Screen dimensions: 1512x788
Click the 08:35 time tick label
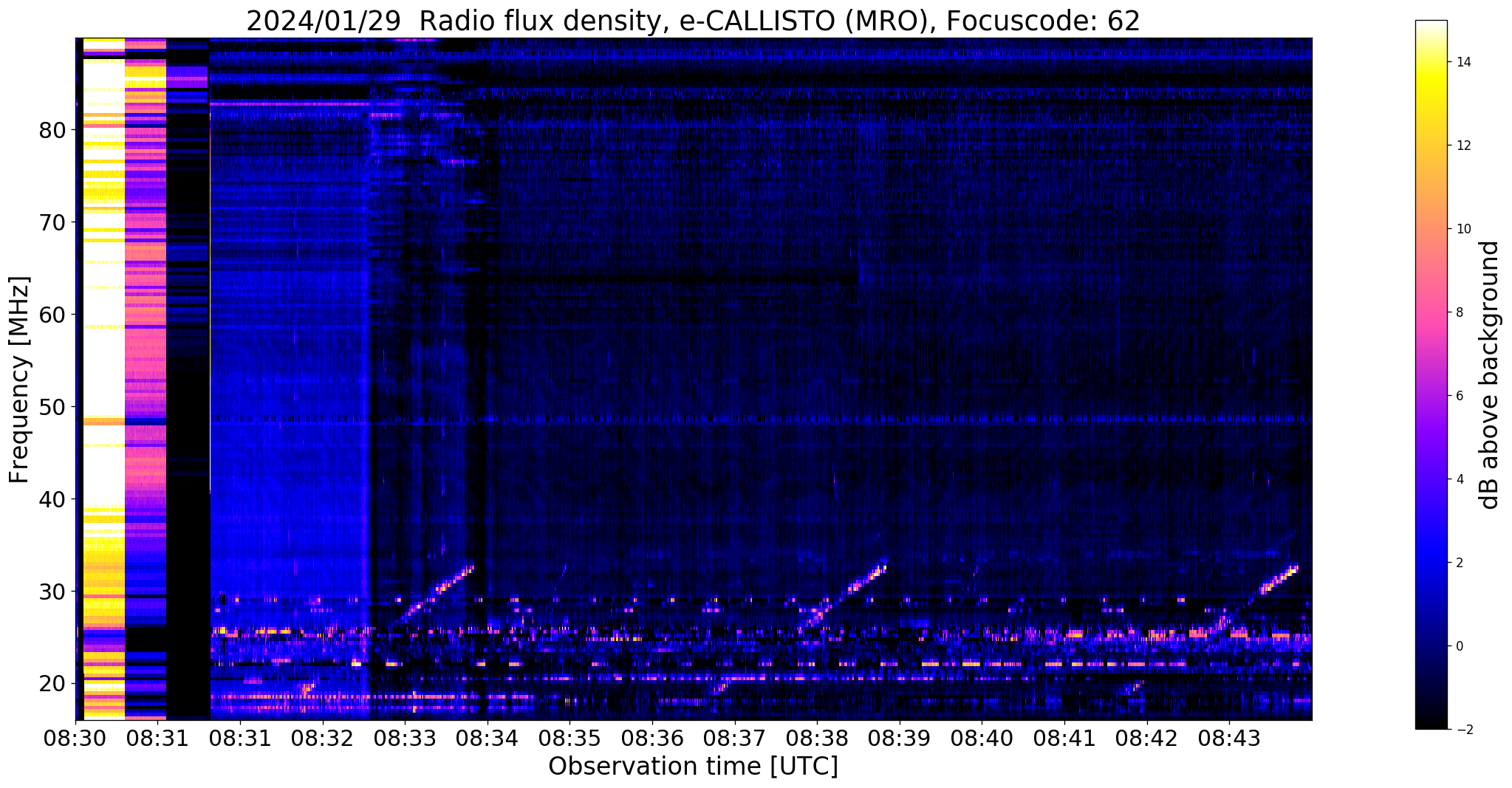(x=570, y=738)
